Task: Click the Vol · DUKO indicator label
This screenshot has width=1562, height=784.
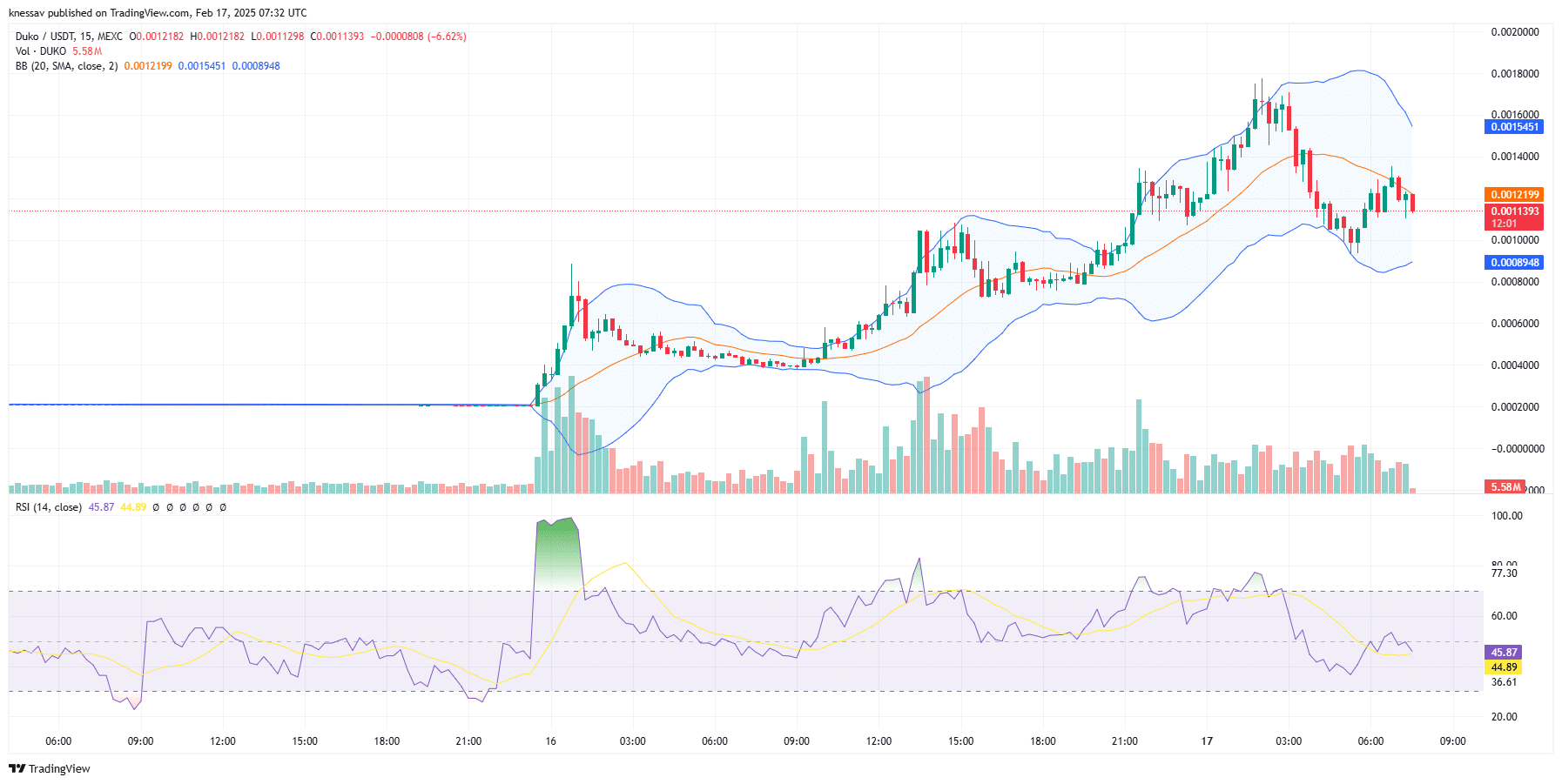Action: (x=41, y=51)
